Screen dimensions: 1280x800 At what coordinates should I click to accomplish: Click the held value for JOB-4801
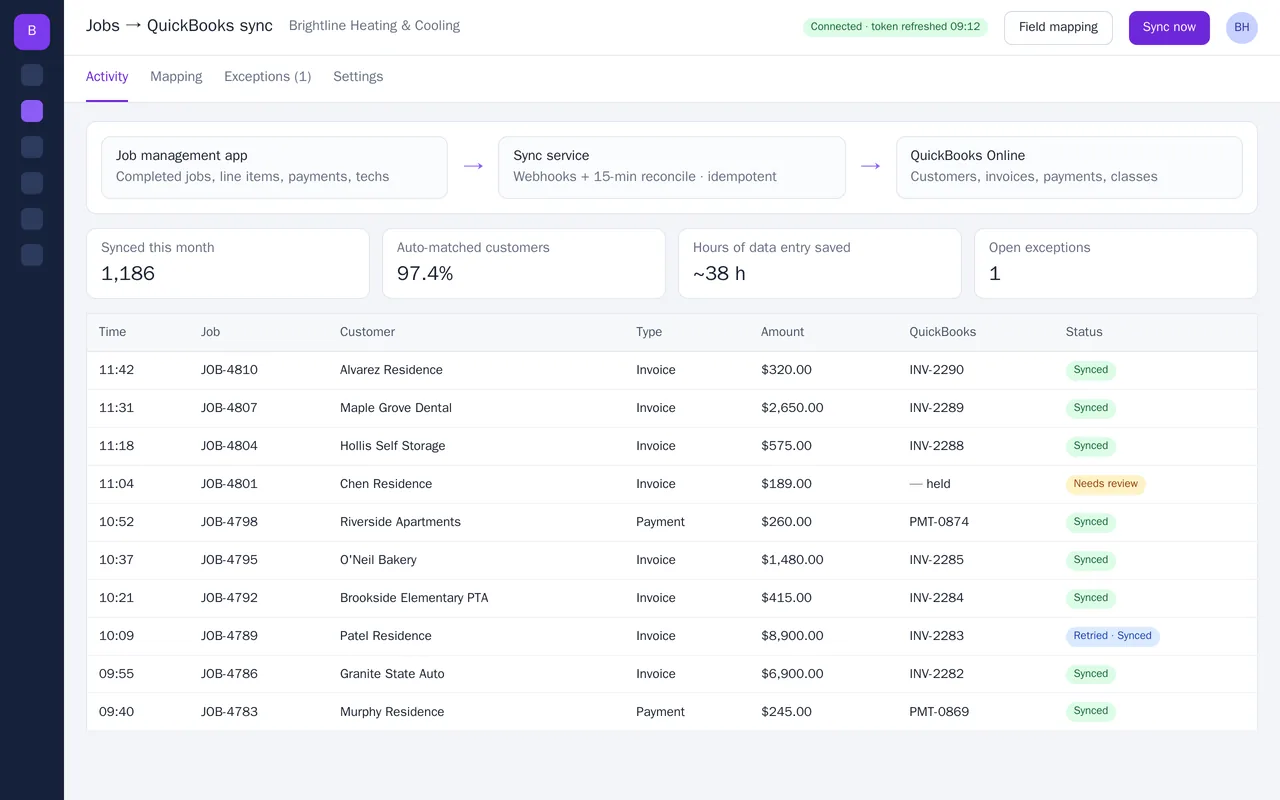[x=930, y=484]
